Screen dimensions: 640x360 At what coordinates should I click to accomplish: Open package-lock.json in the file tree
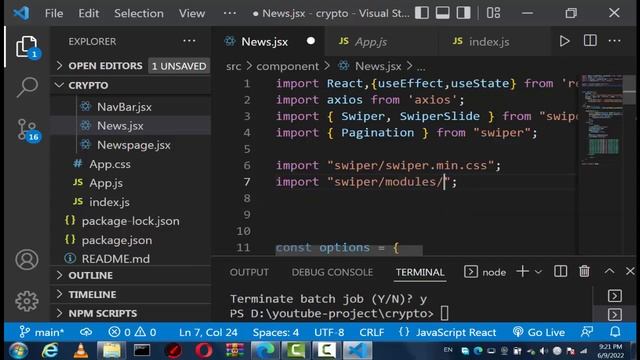[130, 221]
